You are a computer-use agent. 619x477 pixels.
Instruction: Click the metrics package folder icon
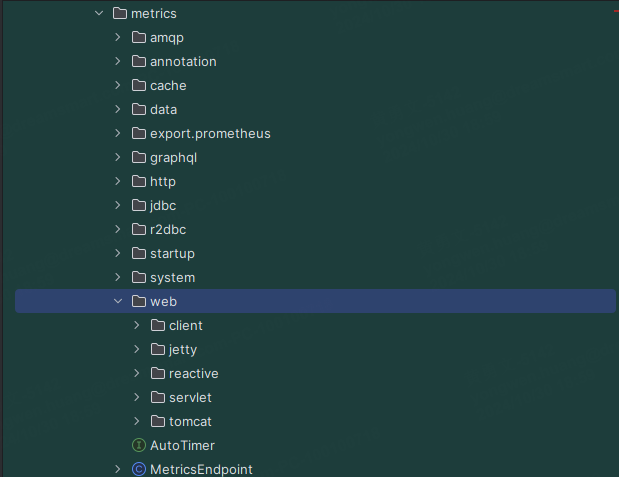[120, 13]
